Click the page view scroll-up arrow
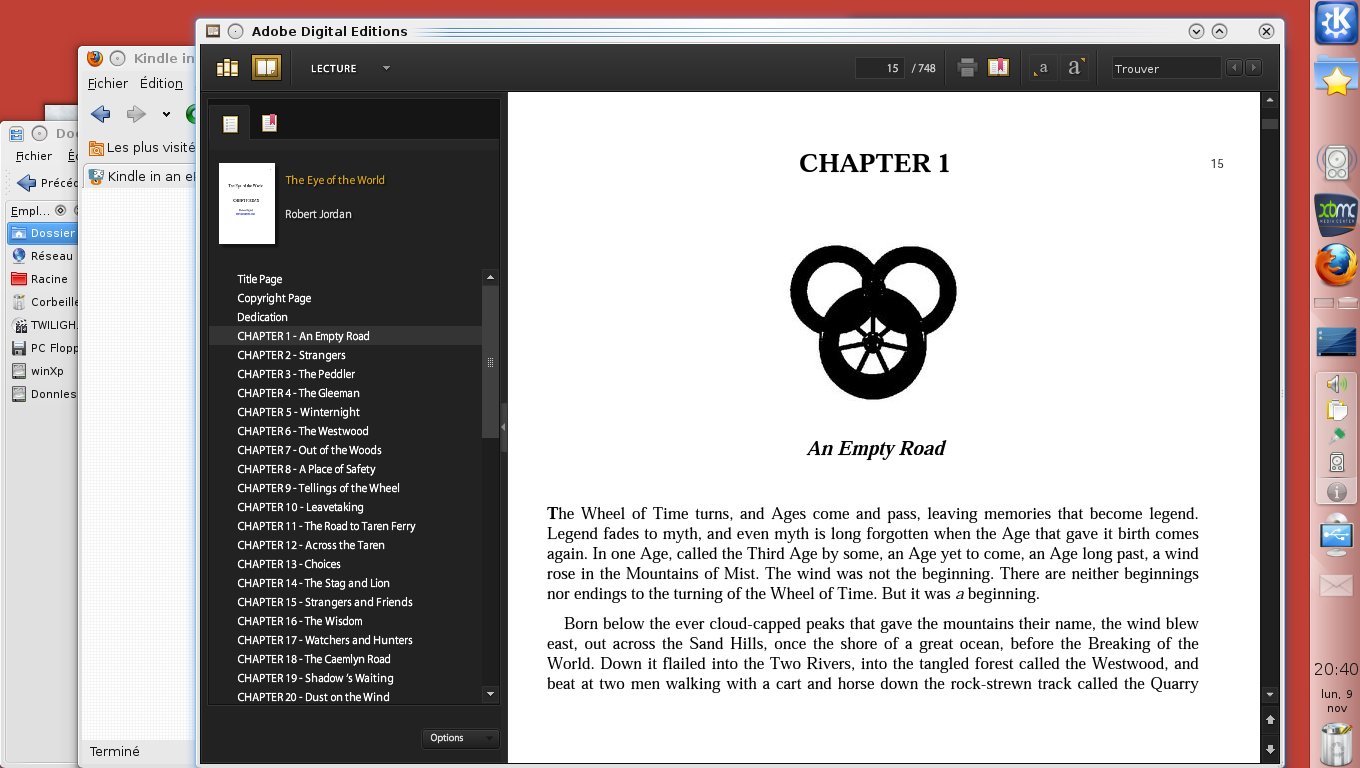Image resolution: width=1360 pixels, height=768 pixels. tap(1270, 100)
